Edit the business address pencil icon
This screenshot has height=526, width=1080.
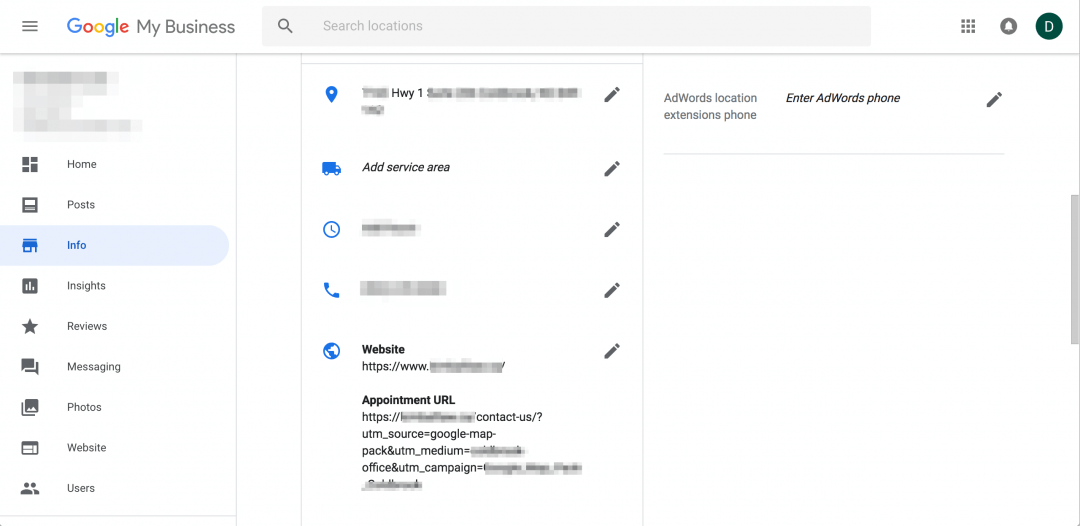tap(612, 95)
